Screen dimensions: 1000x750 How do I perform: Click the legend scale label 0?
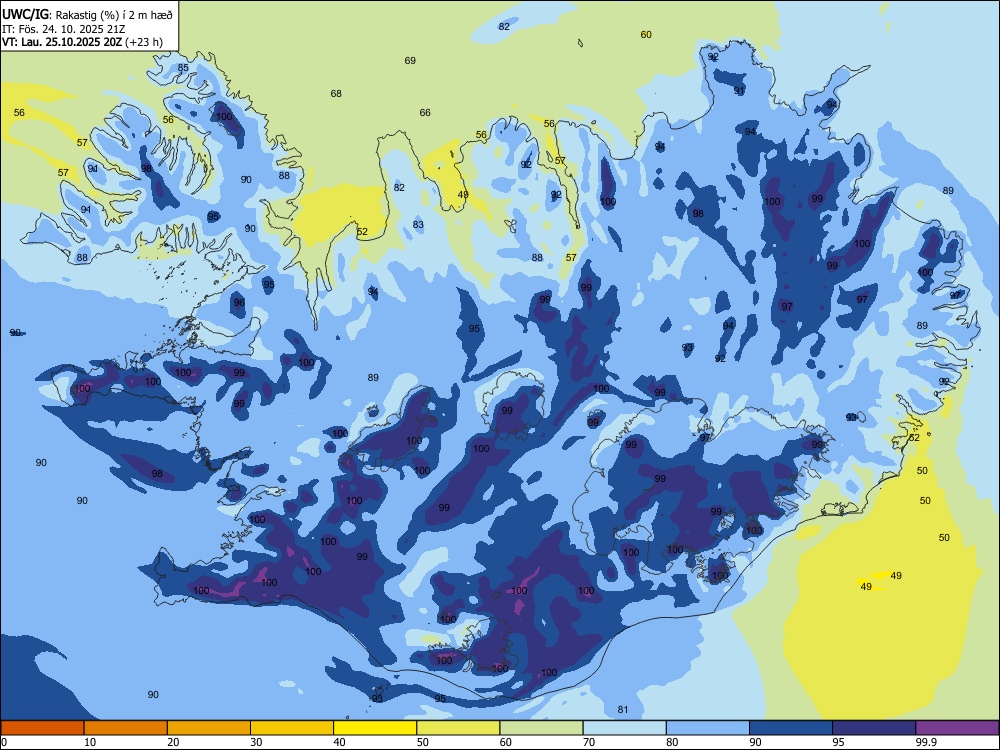click(x=4, y=742)
